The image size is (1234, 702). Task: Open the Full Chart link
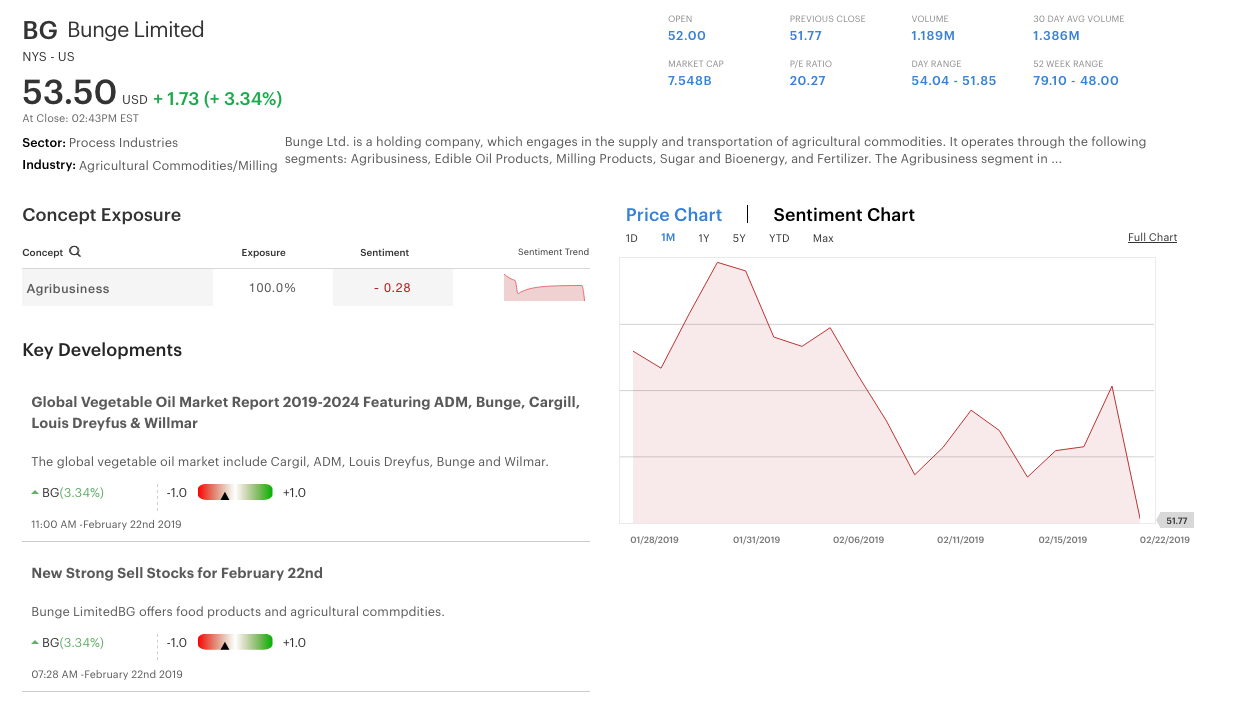point(1152,237)
